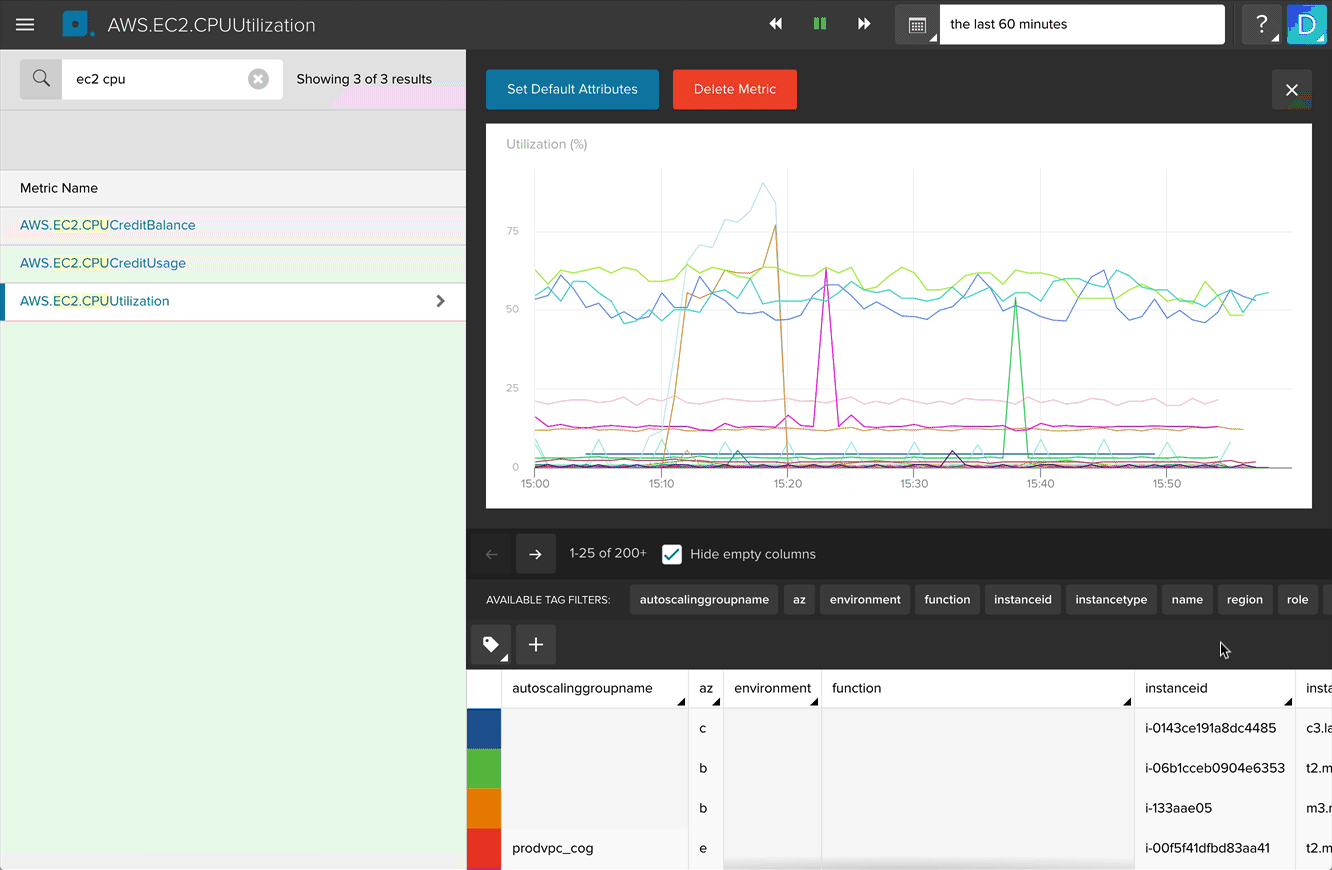
Task: Click the orange series color swatch
Action: coord(484,808)
